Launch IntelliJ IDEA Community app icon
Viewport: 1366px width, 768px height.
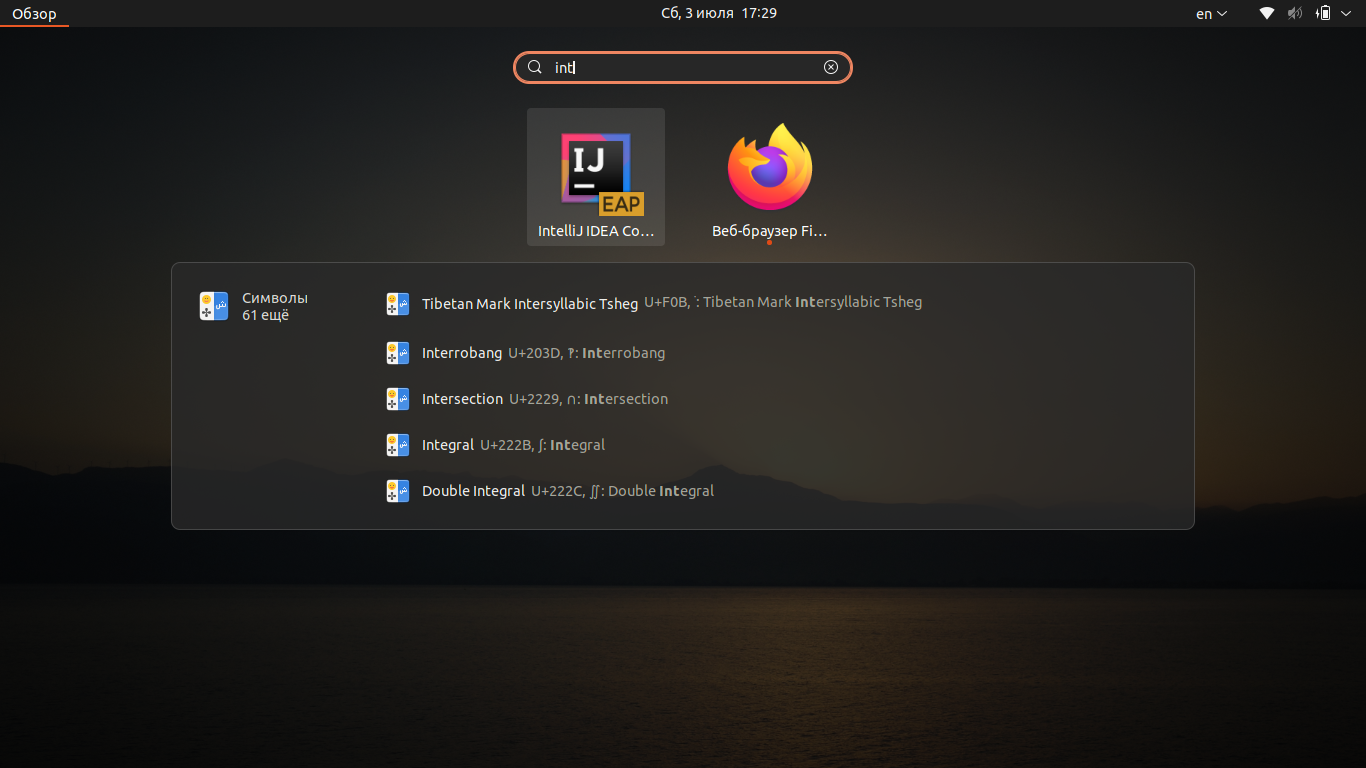click(x=596, y=175)
